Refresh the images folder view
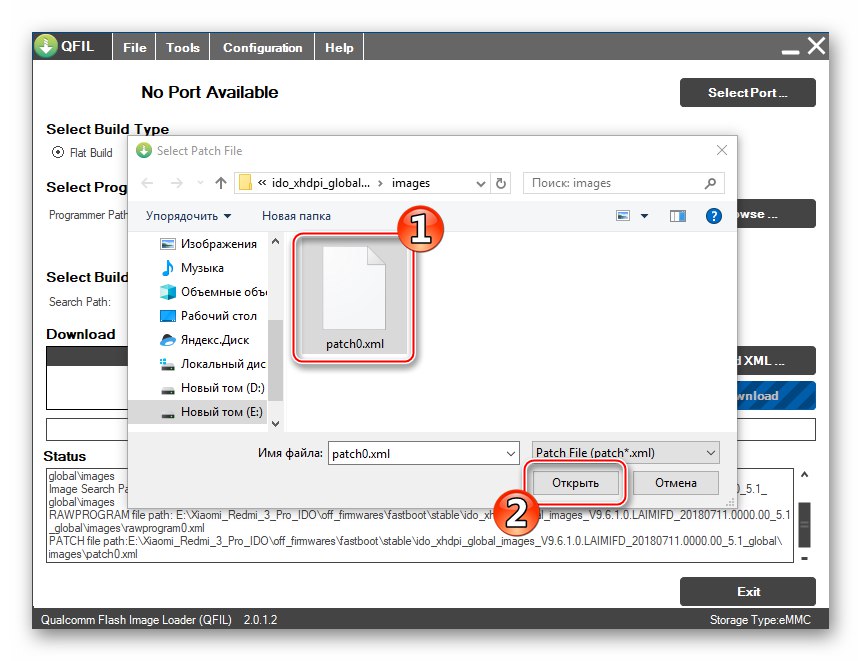 pyautogui.click(x=501, y=183)
